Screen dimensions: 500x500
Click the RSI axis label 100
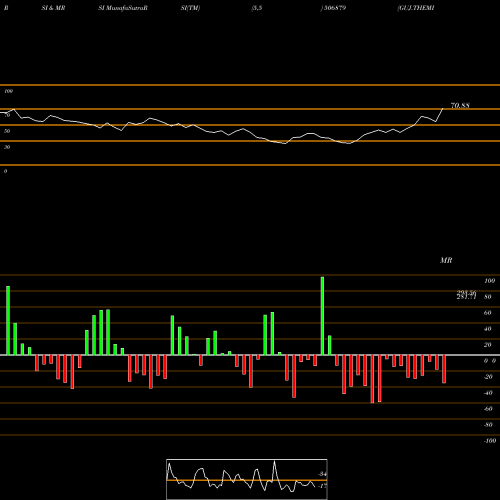click(8, 91)
